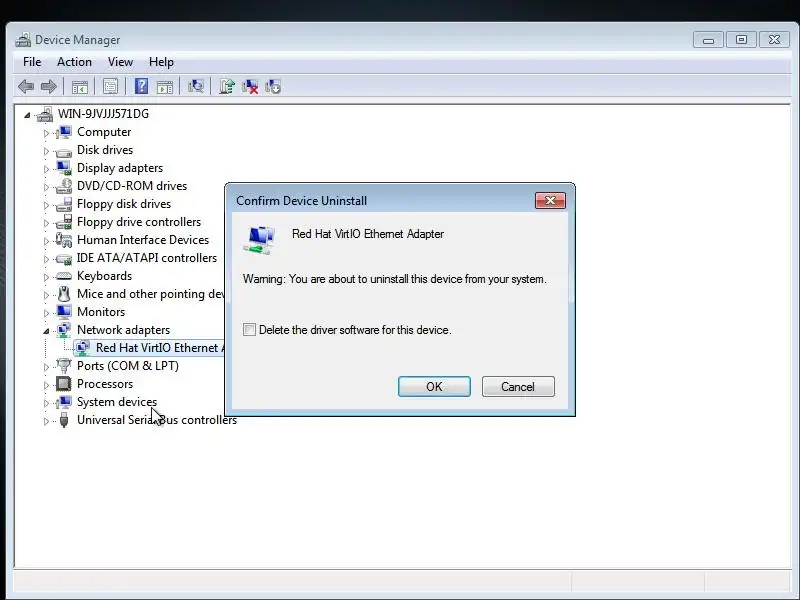Confirm uninstall with the OK button
Image resolution: width=800 pixels, height=600 pixels.
pyautogui.click(x=434, y=387)
